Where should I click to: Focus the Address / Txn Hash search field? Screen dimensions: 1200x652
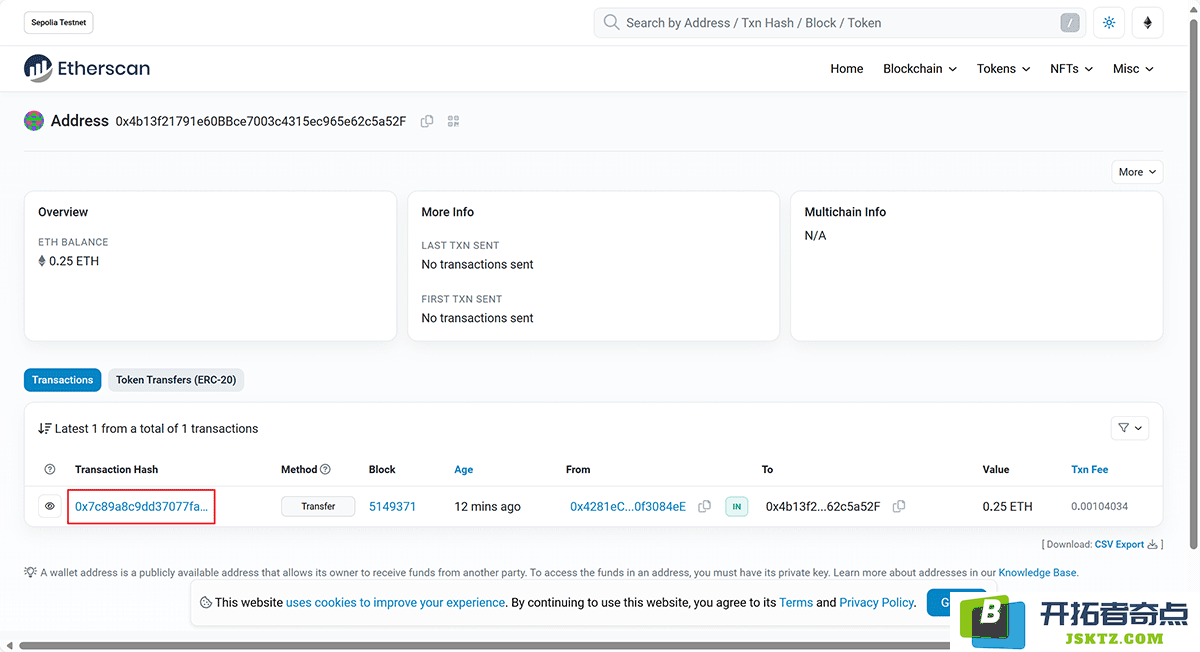tap(840, 23)
